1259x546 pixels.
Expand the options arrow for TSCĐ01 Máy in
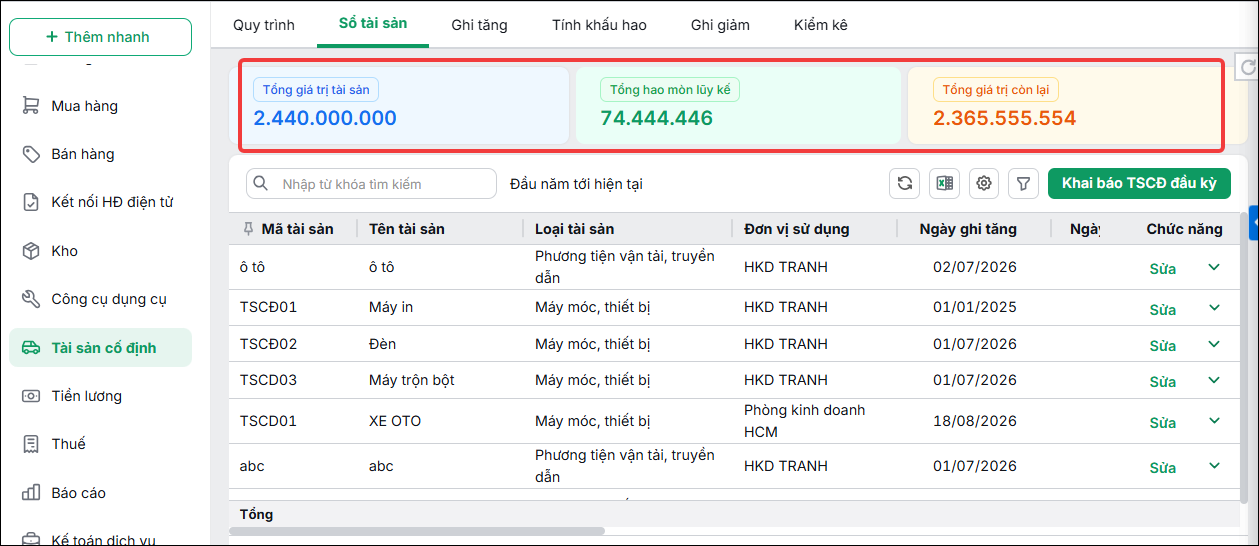[1214, 307]
